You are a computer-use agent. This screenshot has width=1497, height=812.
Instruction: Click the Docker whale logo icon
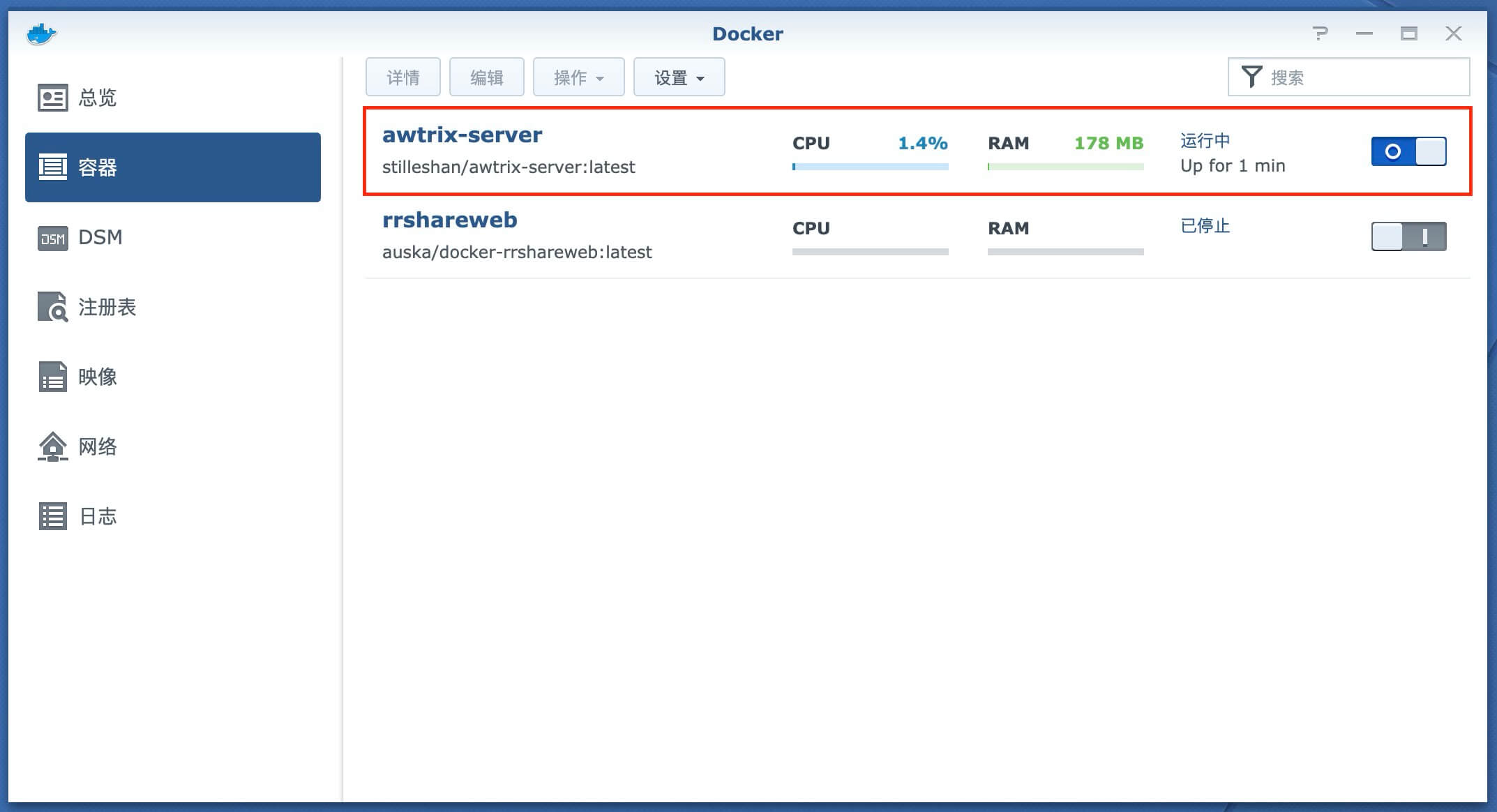click(x=41, y=33)
